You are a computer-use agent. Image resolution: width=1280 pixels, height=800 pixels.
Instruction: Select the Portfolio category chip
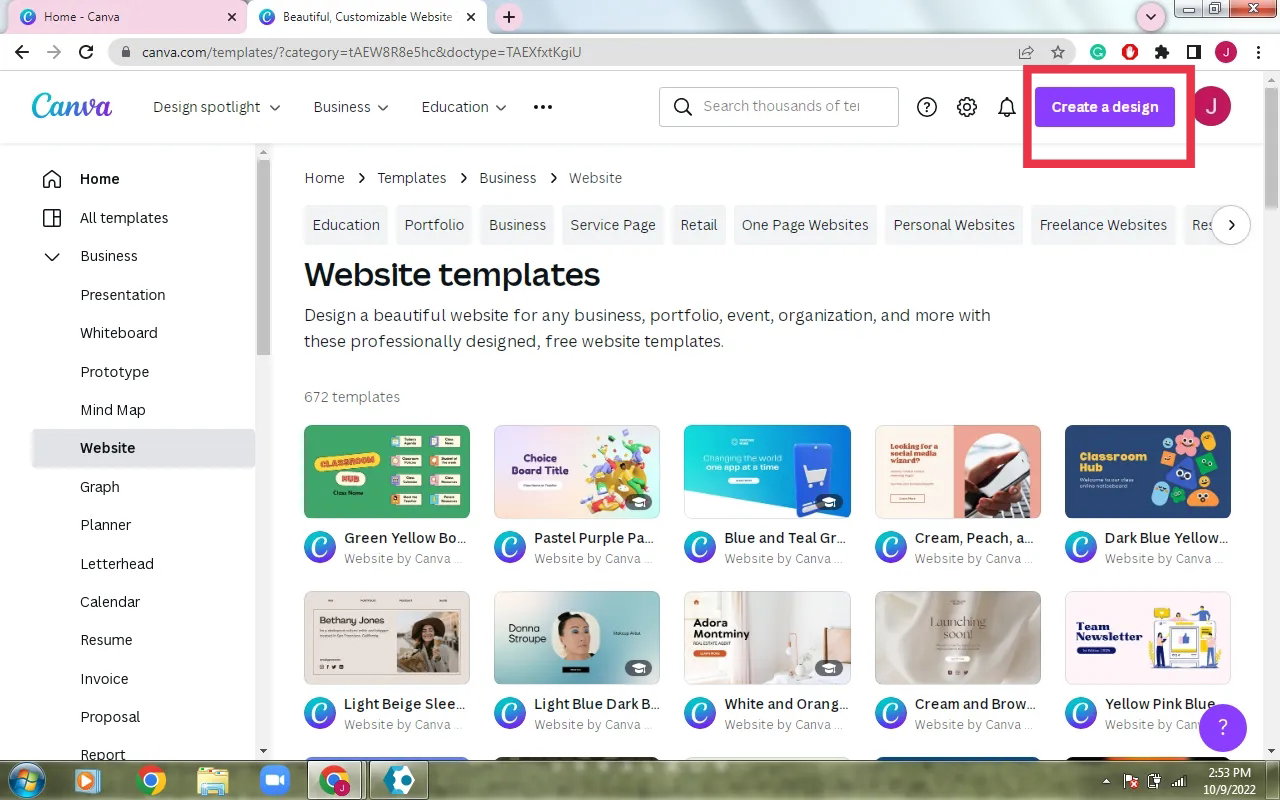[x=434, y=225]
